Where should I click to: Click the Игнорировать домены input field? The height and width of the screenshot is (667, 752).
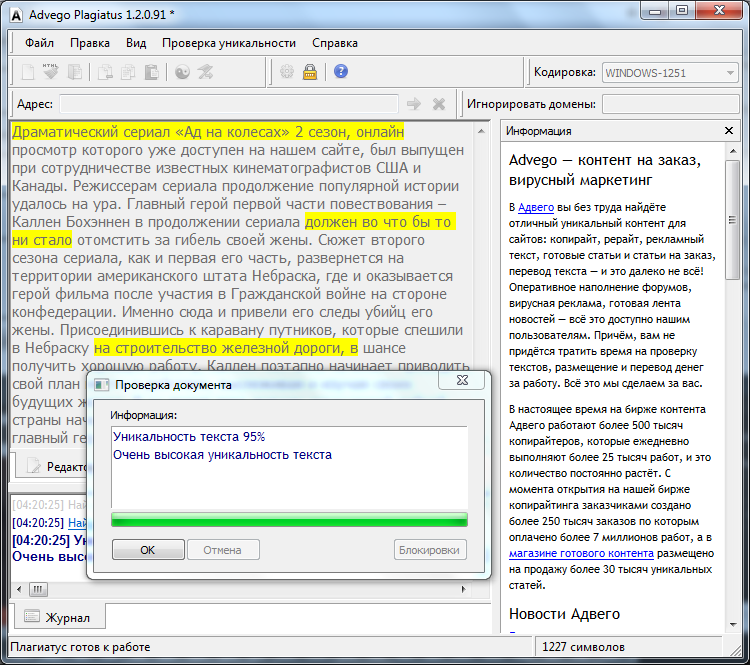point(670,104)
